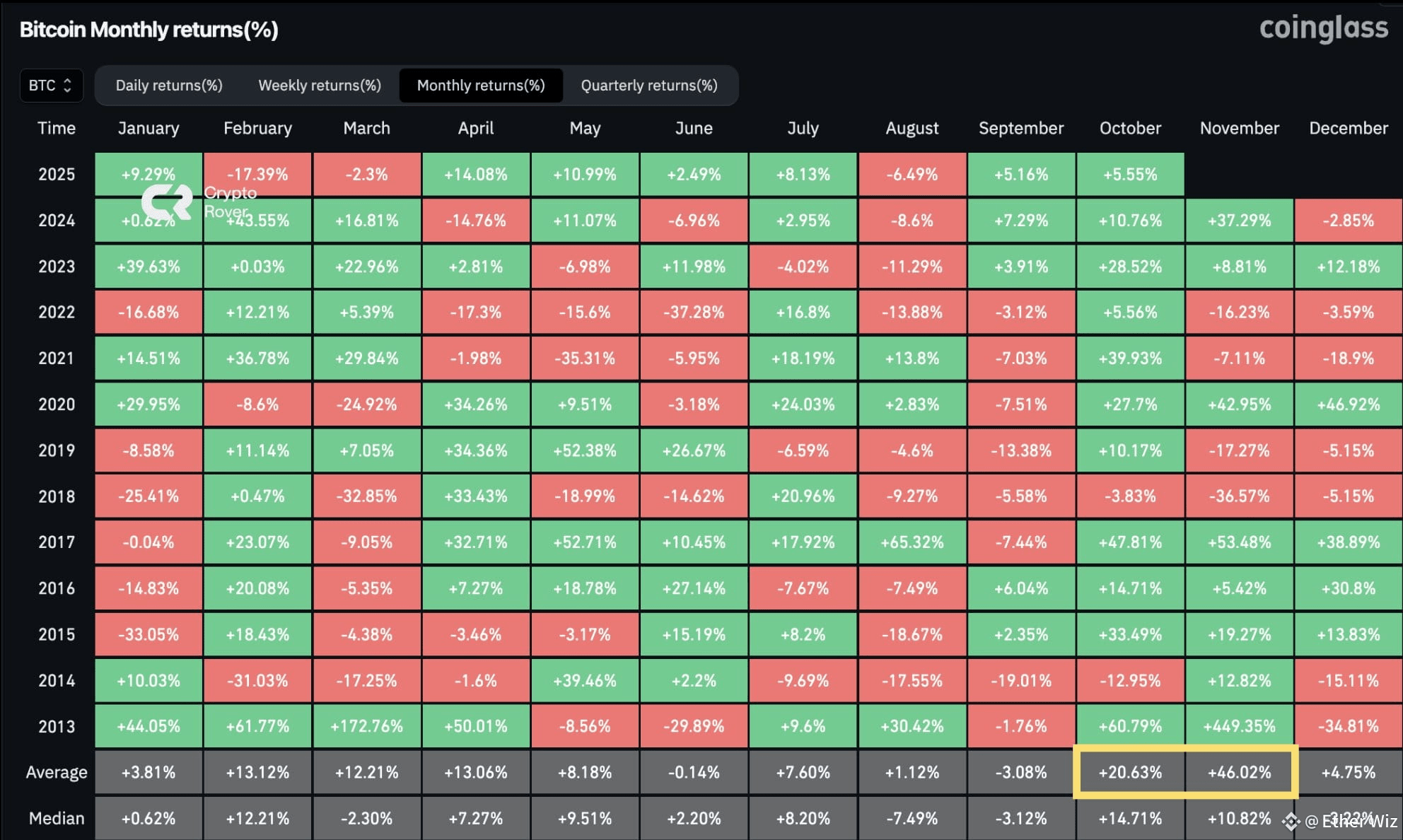
Task: Select the Monthly returns(%) tab
Action: (x=481, y=85)
